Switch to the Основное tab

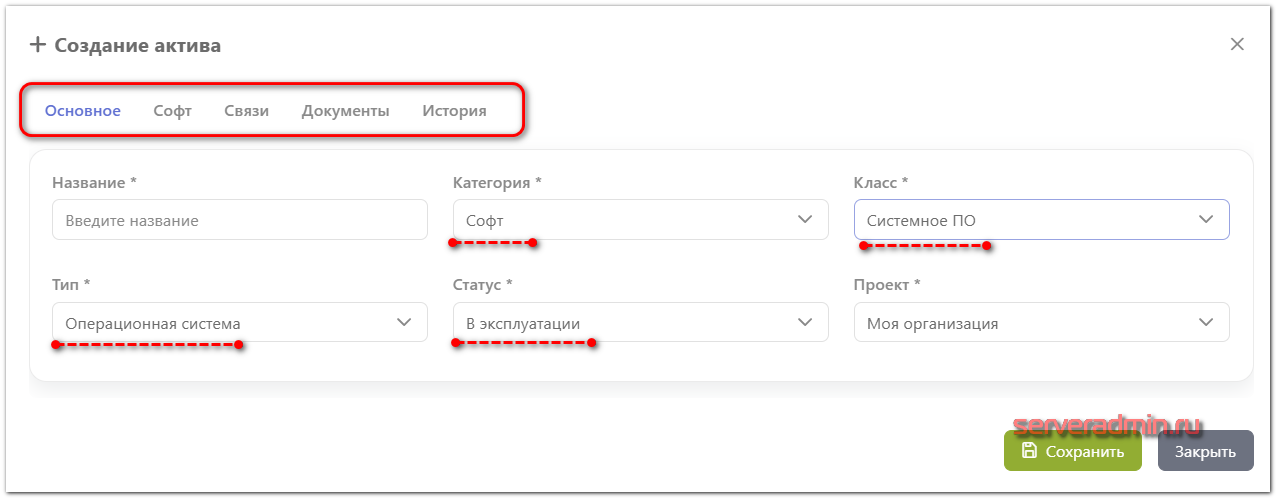(x=83, y=111)
